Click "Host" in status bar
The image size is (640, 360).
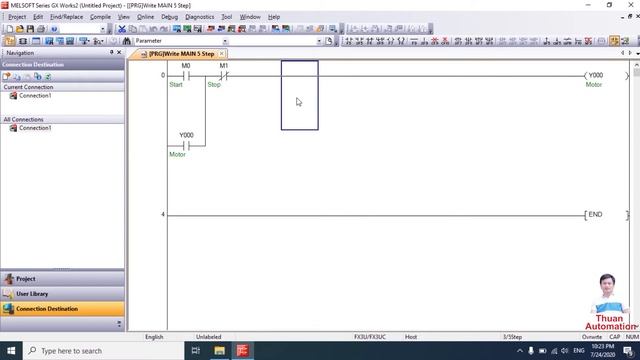[x=411, y=337]
